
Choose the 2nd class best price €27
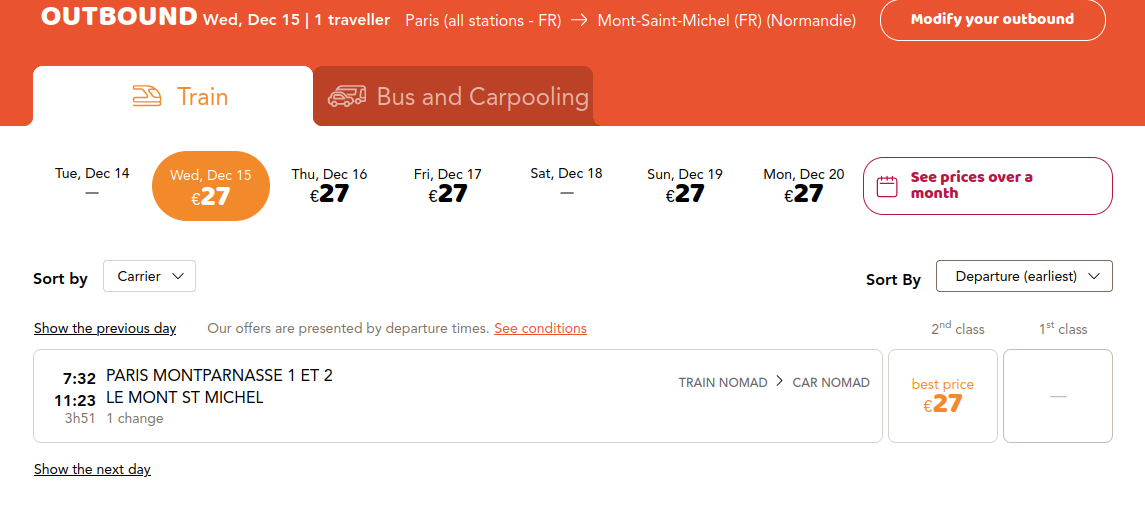[x=943, y=396]
